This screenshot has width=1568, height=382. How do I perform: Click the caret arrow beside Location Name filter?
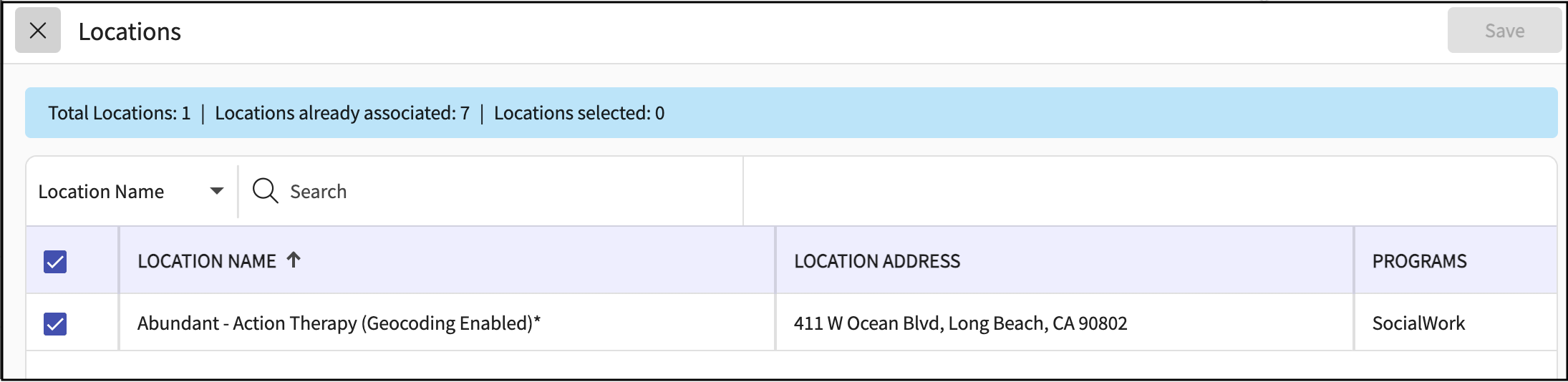tap(216, 191)
